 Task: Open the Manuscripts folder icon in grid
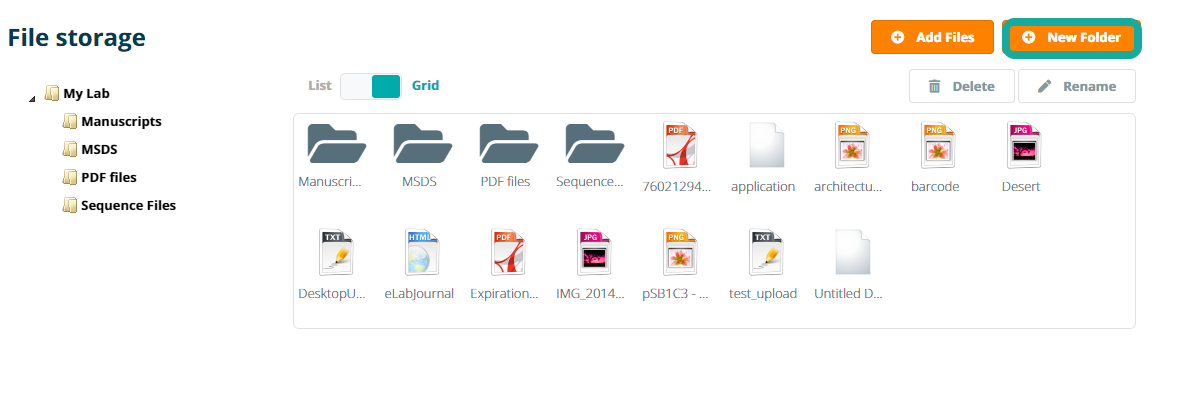334,144
